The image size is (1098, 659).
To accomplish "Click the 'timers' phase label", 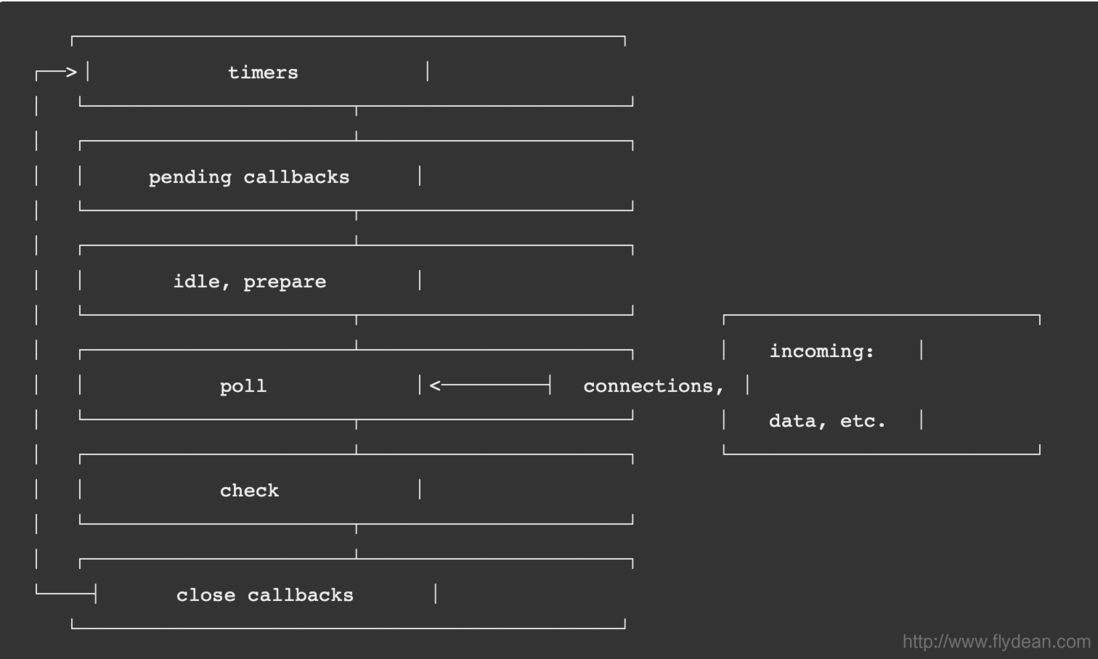I will [x=263, y=72].
